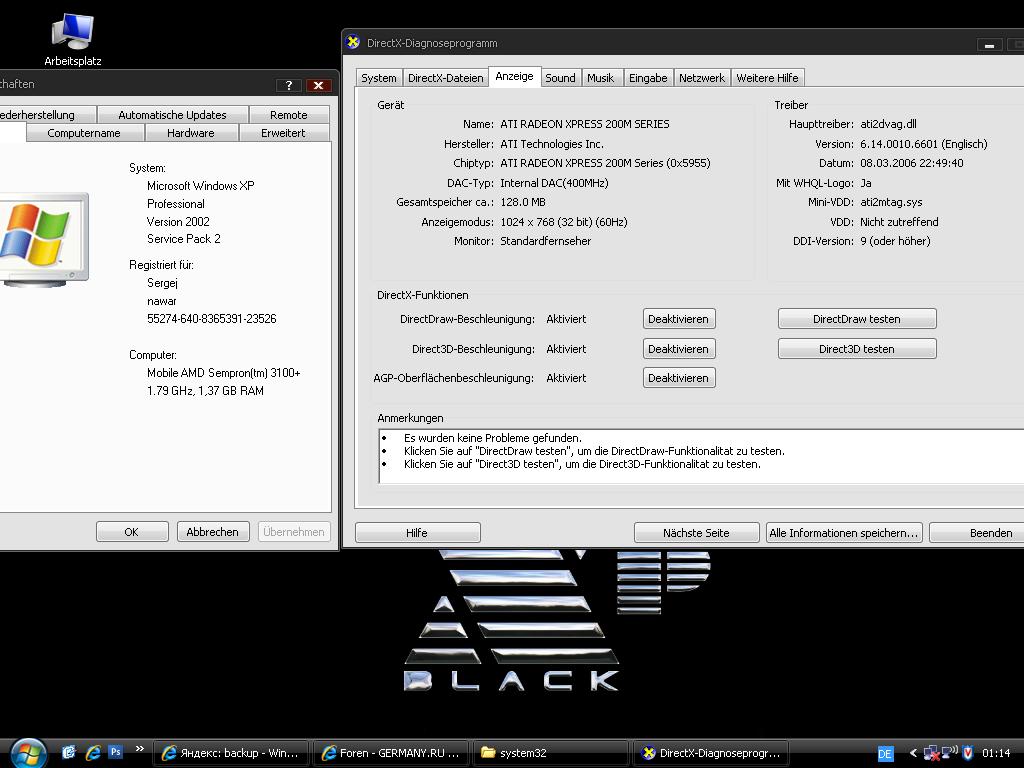Launch Photoshop from the quick launch bar
This screenshot has width=1024, height=768.
pyautogui.click(x=116, y=752)
